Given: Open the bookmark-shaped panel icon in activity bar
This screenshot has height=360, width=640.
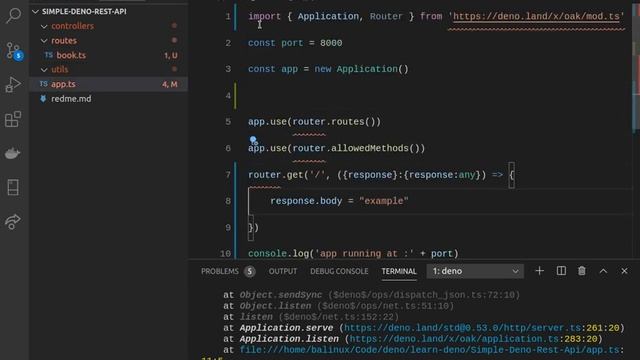Looking at the screenshot, I should pyautogui.click(x=13, y=187).
